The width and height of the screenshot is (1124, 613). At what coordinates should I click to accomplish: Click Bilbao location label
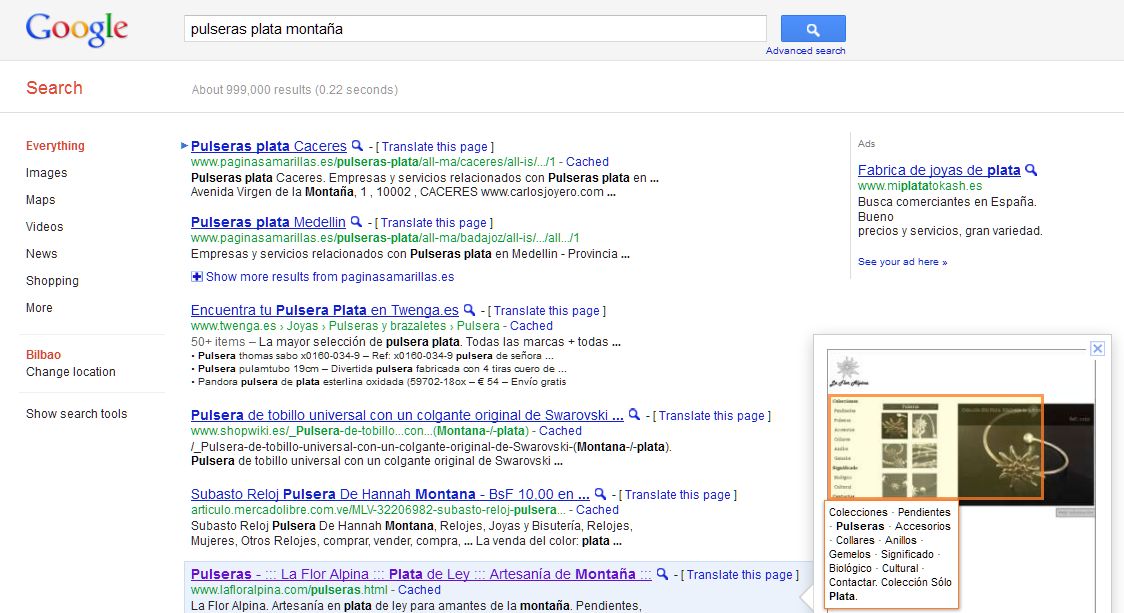click(43, 354)
